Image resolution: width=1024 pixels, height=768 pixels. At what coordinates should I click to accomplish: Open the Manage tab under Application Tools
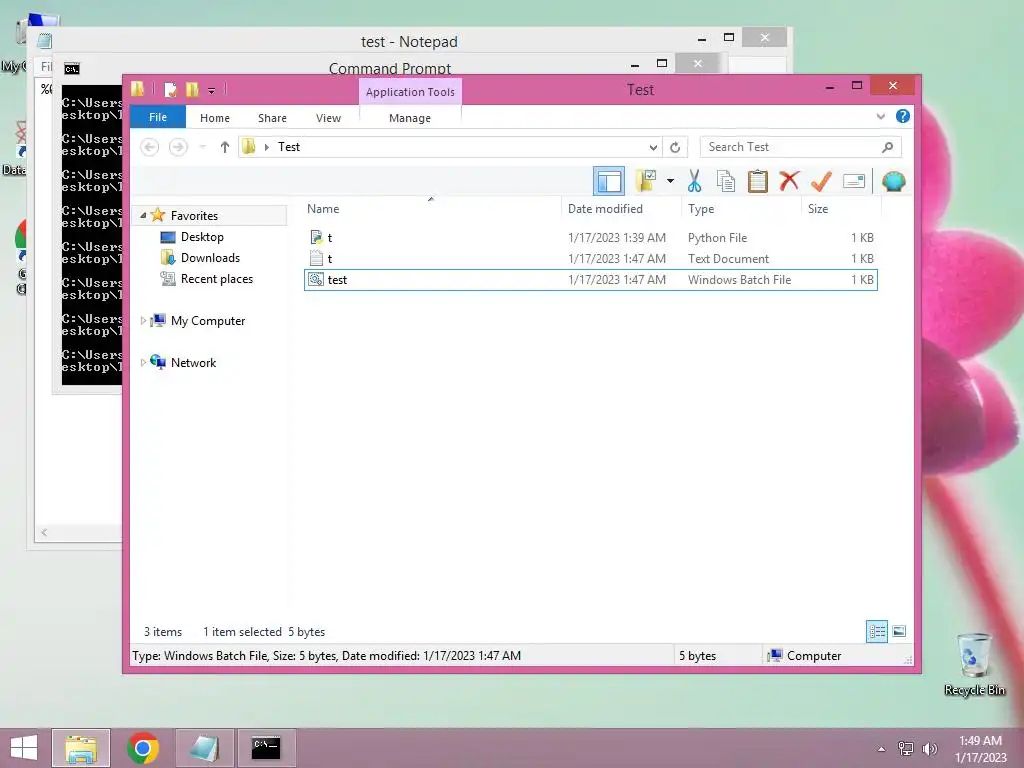(410, 118)
